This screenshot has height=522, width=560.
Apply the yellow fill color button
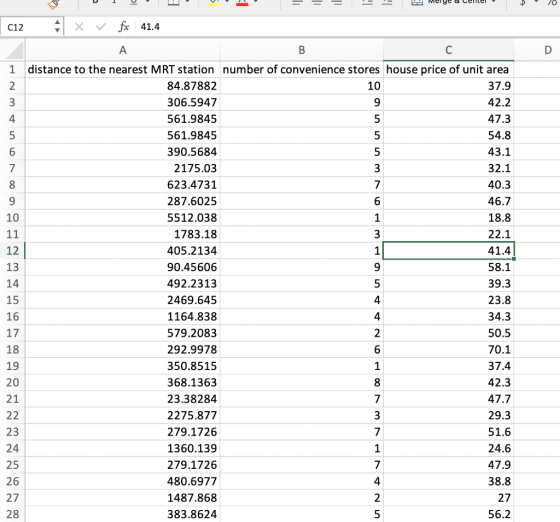pyautogui.click(x=214, y=2)
